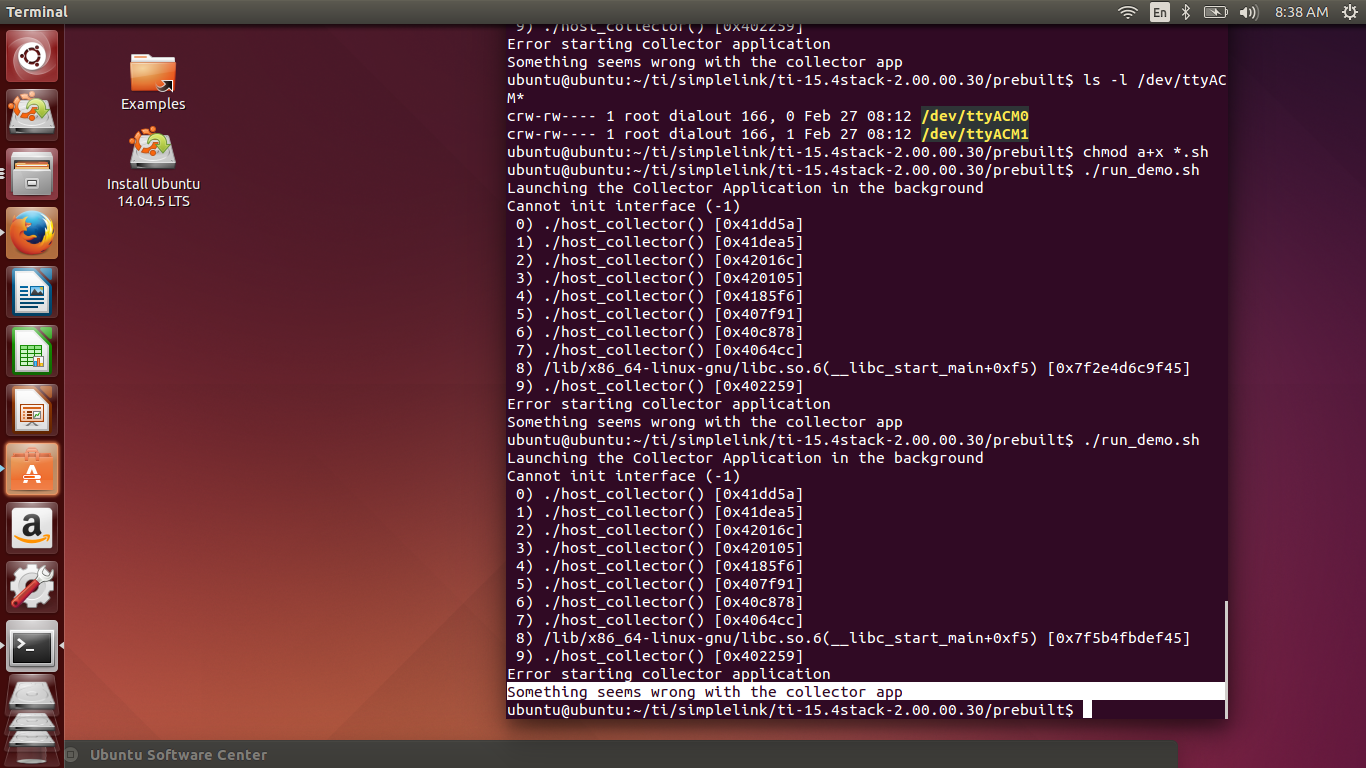Select Install Ubuntu 14.04.5 LTS desktop icon
Viewport: 1366px width, 768px height.
click(153, 168)
